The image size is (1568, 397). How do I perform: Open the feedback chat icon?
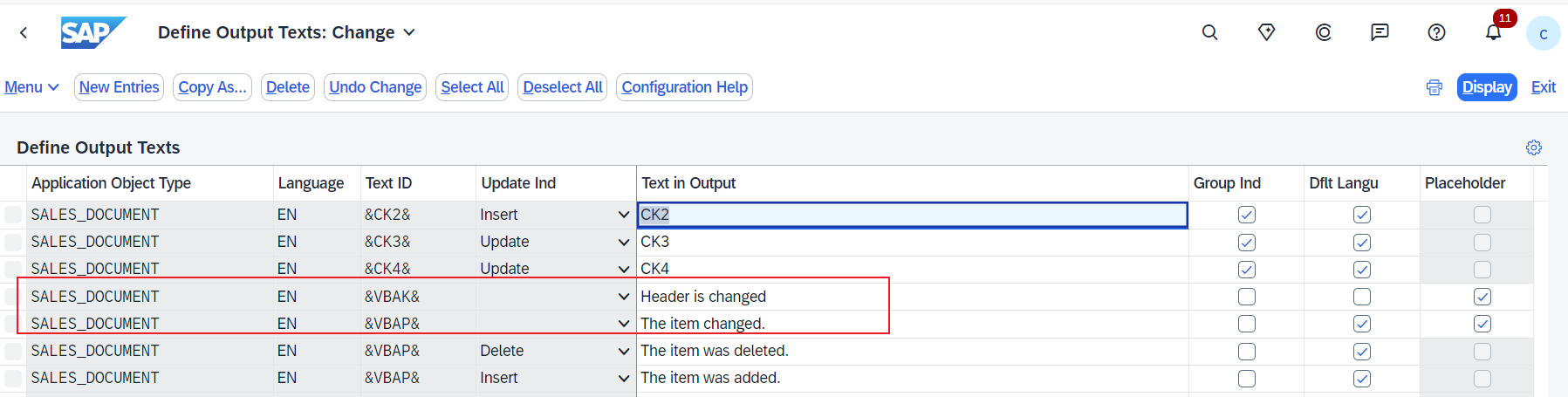pyautogui.click(x=1380, y=32)
